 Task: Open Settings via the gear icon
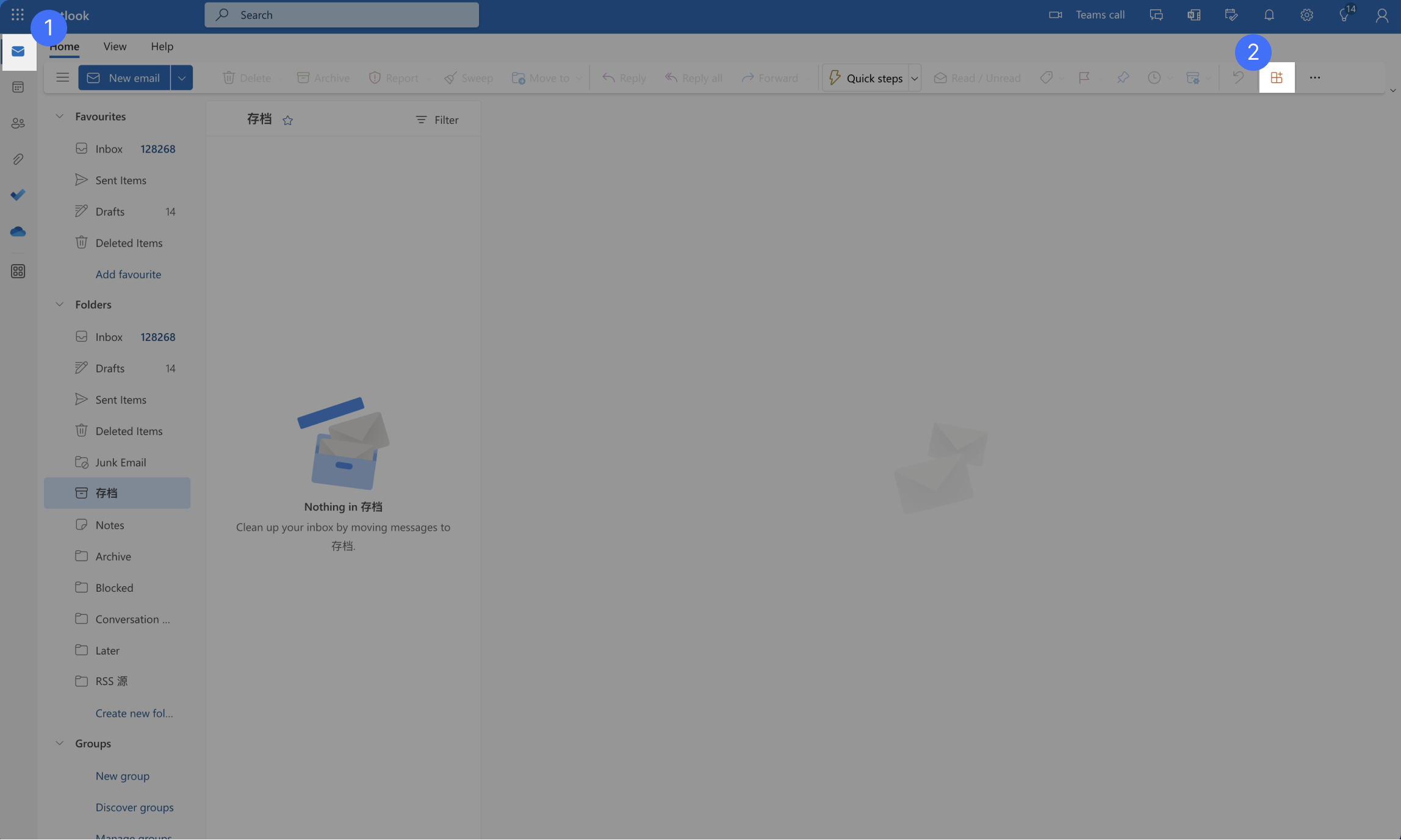click(1306, 15)
